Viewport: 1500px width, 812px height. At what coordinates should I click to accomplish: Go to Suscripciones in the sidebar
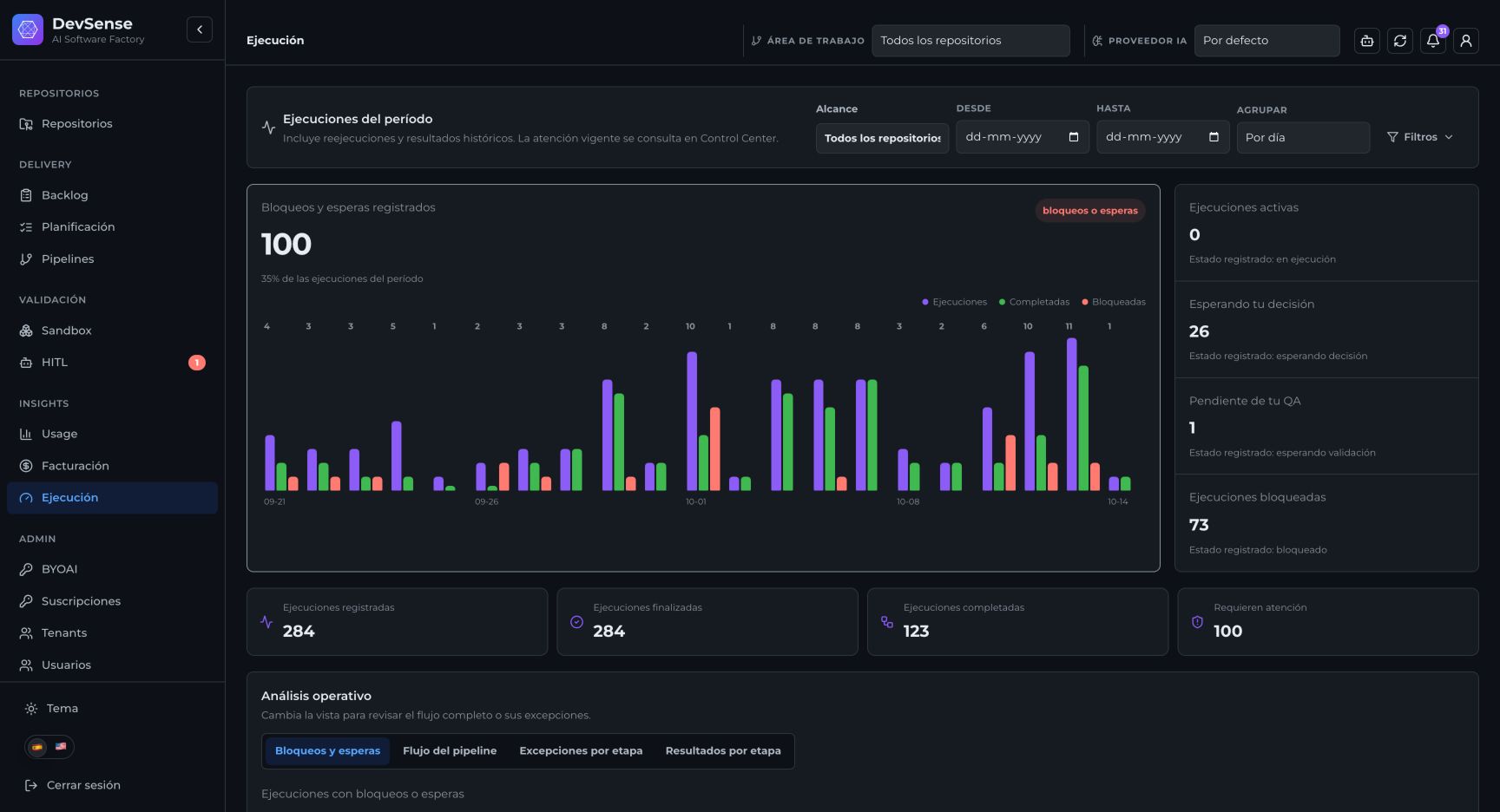(112, 601)
